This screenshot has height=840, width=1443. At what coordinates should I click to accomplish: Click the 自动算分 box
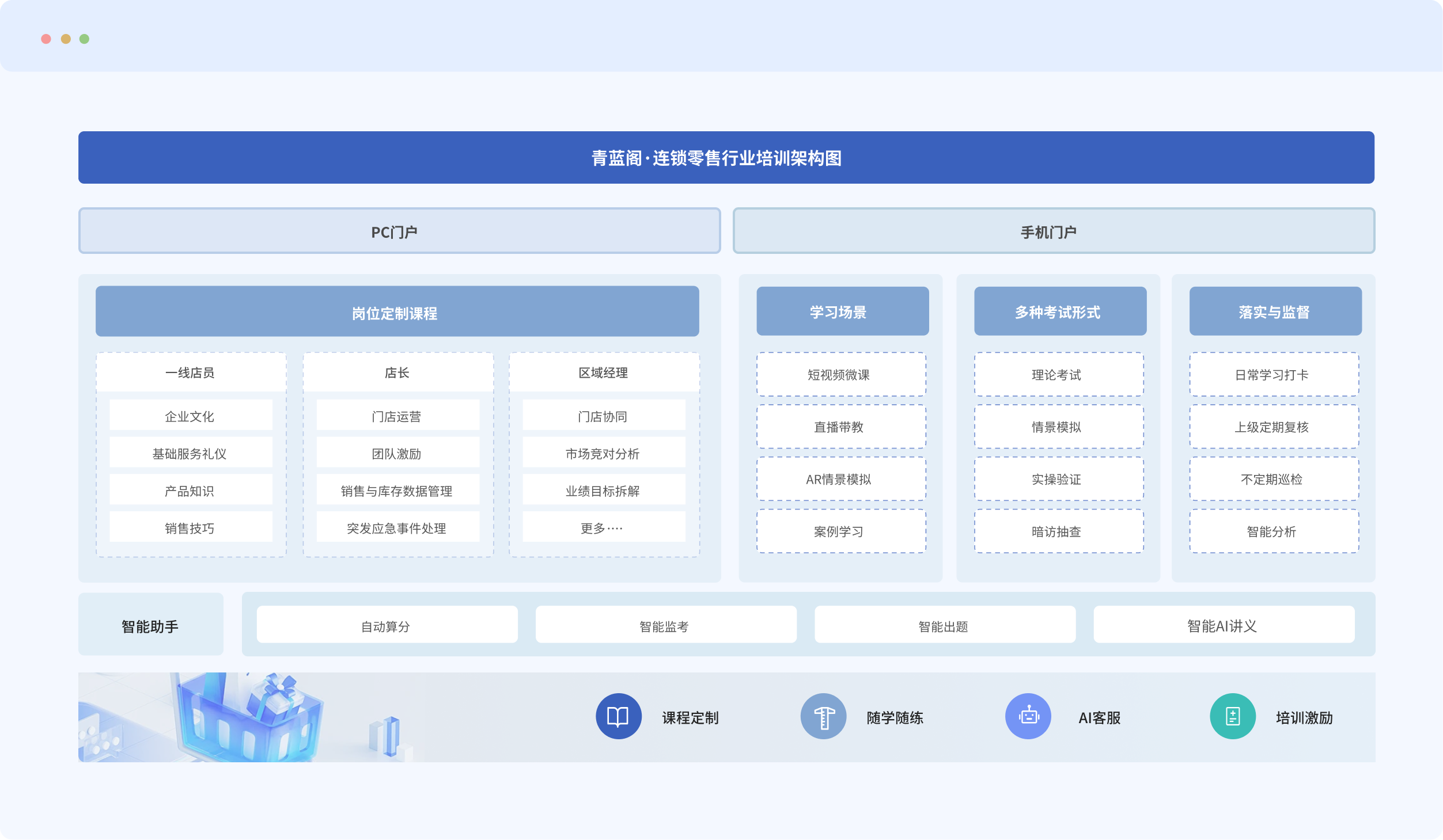pos(387,625)
